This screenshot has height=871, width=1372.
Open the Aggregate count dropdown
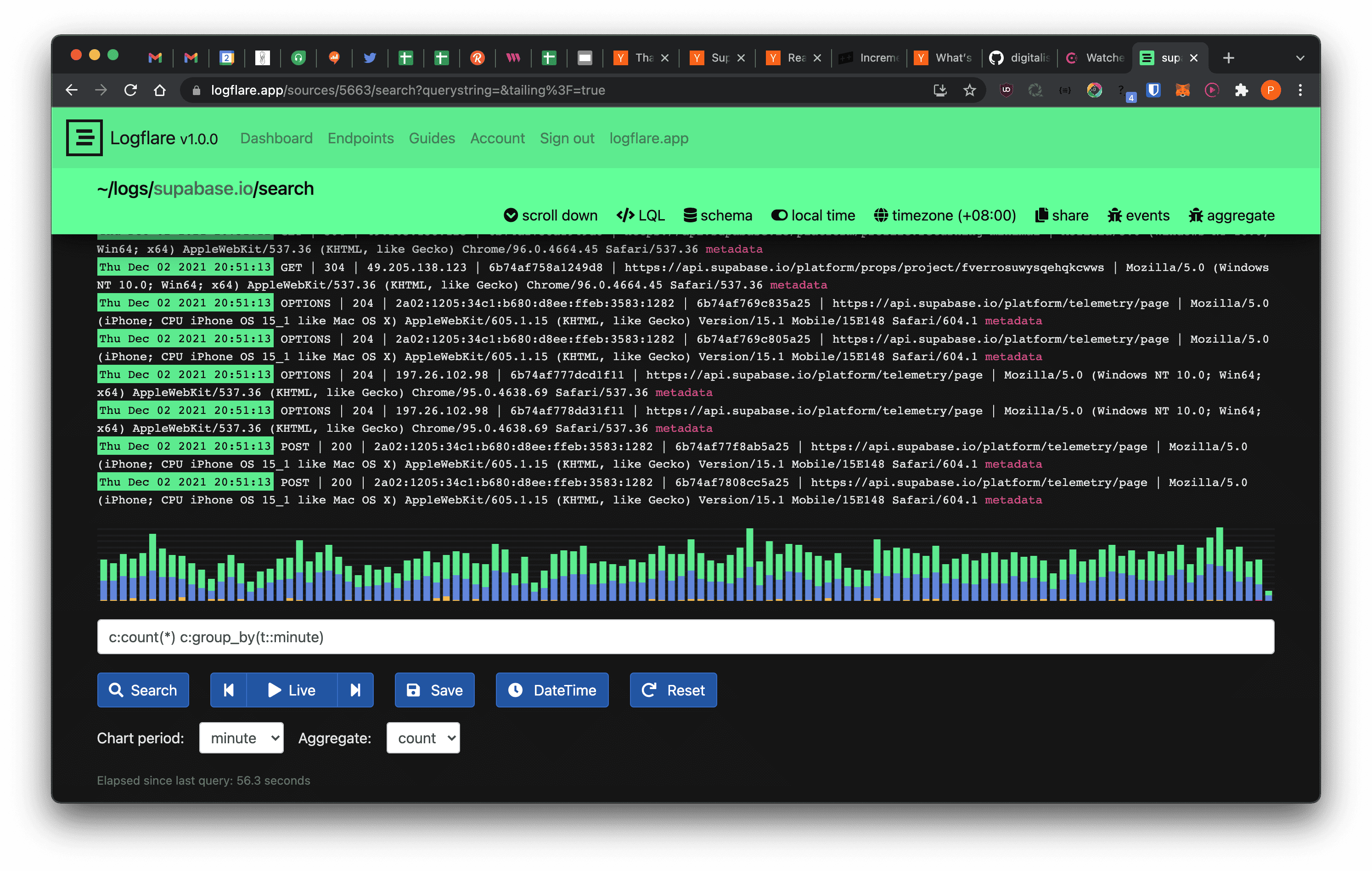point(423,738)
